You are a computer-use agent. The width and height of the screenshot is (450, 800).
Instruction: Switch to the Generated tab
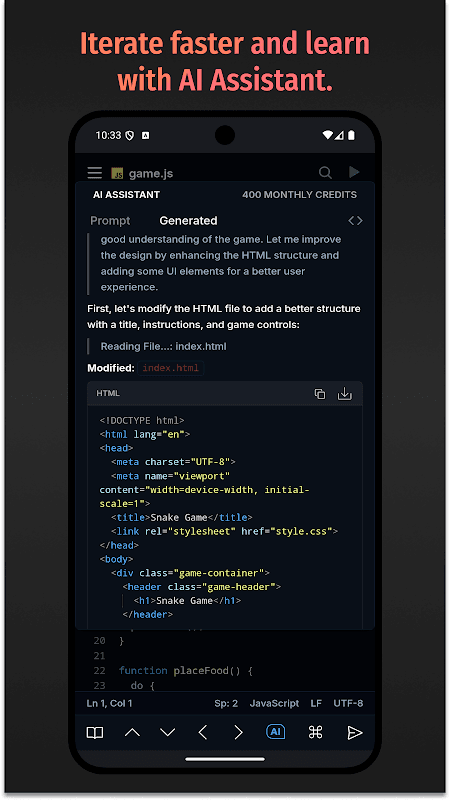point(188,220)
